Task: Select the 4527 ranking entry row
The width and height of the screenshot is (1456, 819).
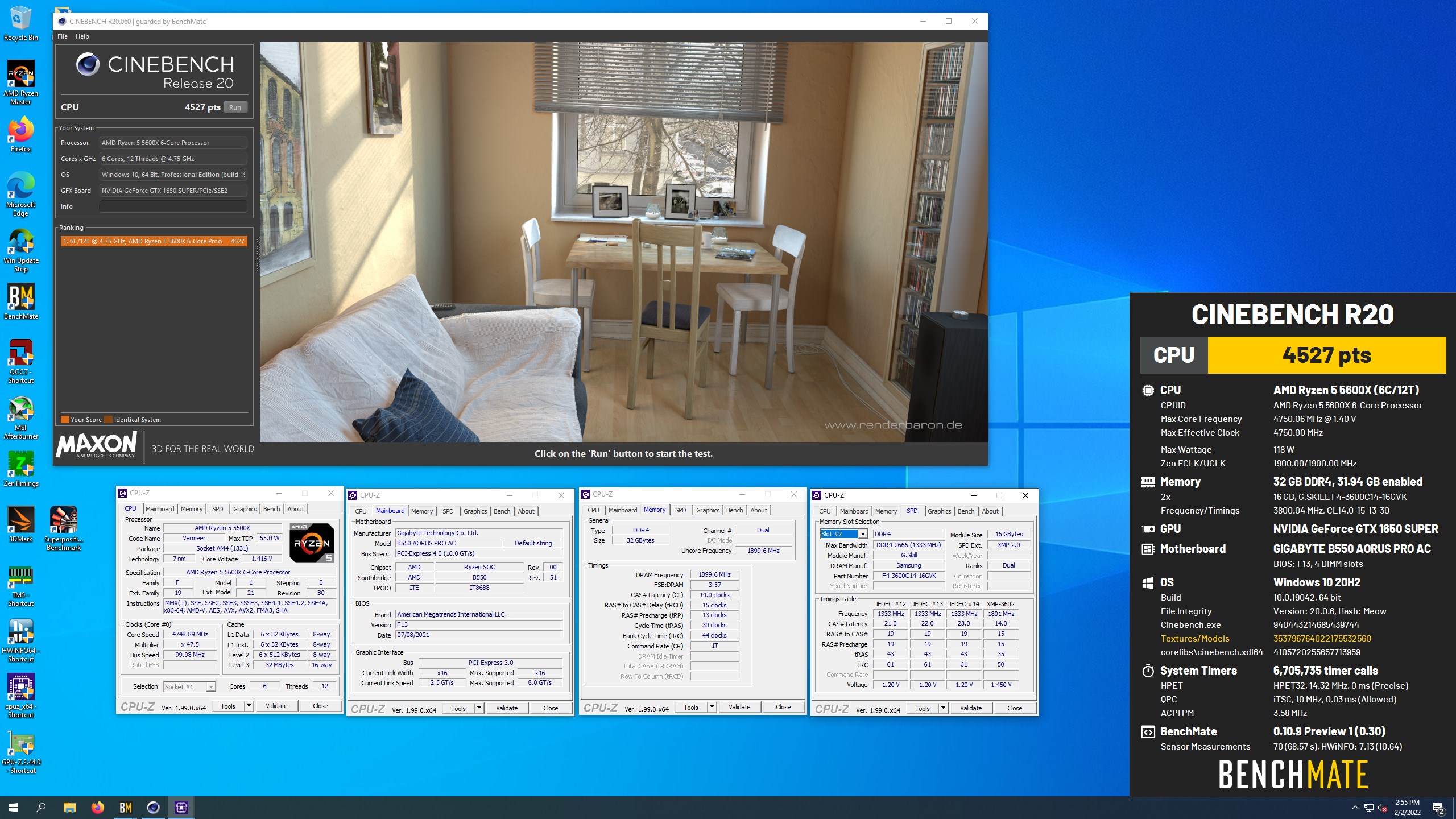Action: point(154,241)
